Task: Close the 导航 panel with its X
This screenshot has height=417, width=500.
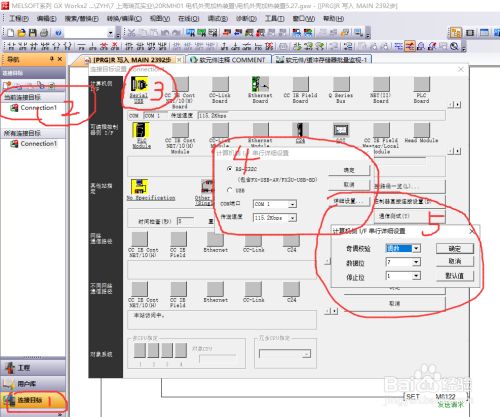Action: tap(60, 59)
